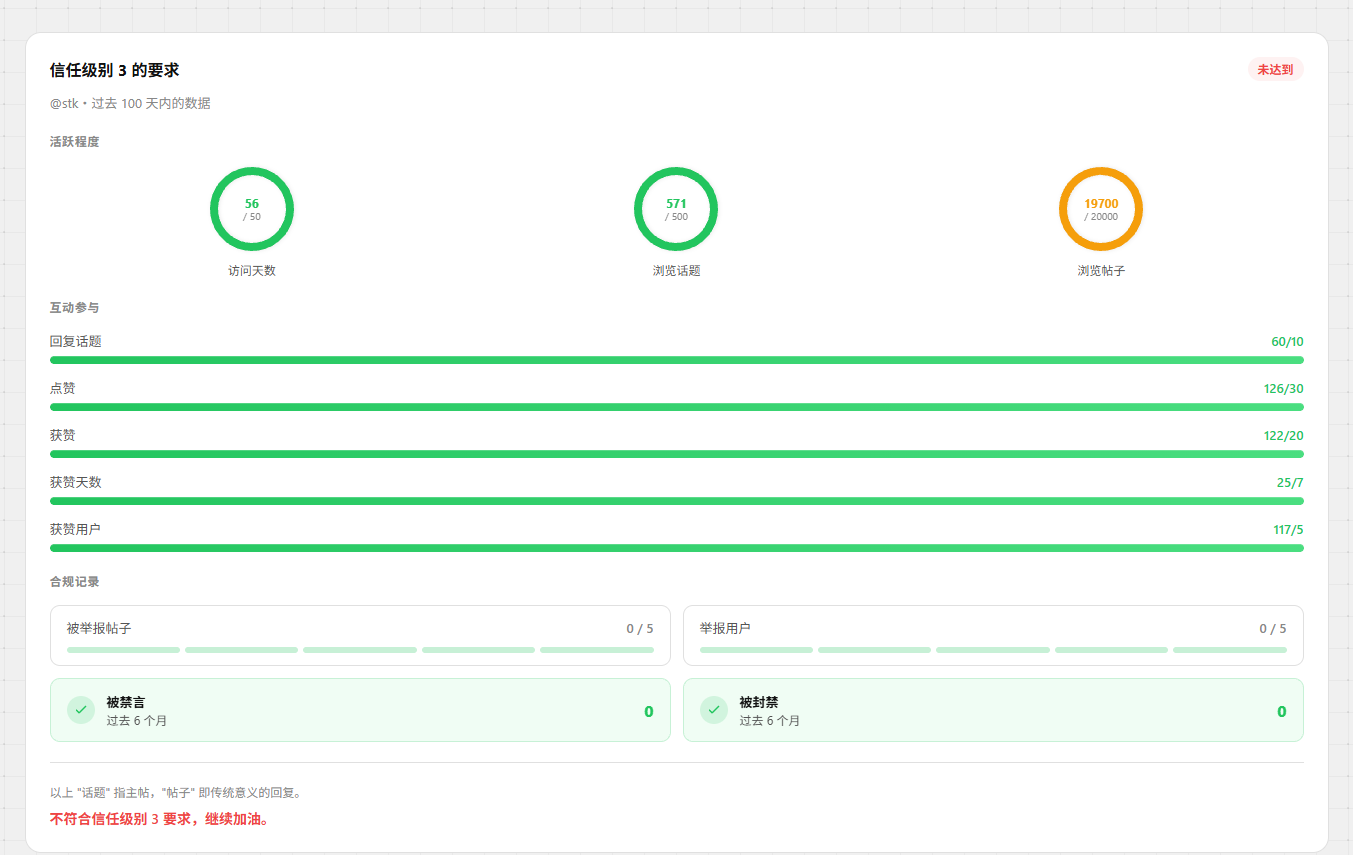Screen dimensions: 1353x855
Task: Click the 60/10 value
Action: pyautogui.click(x=1287, y=342)
